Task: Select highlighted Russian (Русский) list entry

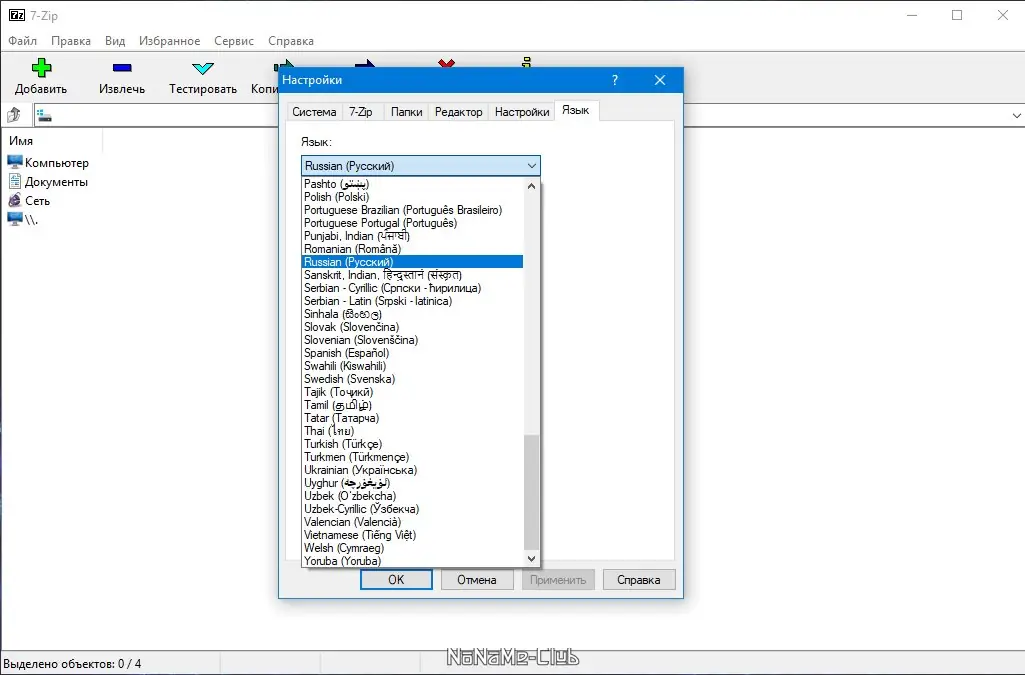Action: 412,262
